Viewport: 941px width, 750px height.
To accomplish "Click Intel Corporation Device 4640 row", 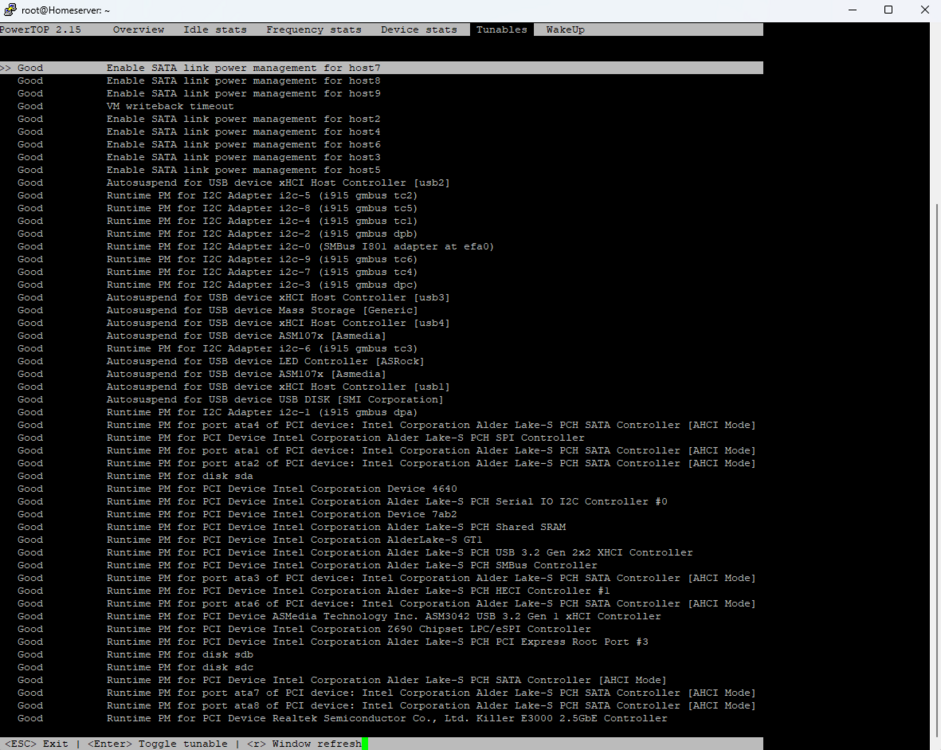I will pos(237,489).
